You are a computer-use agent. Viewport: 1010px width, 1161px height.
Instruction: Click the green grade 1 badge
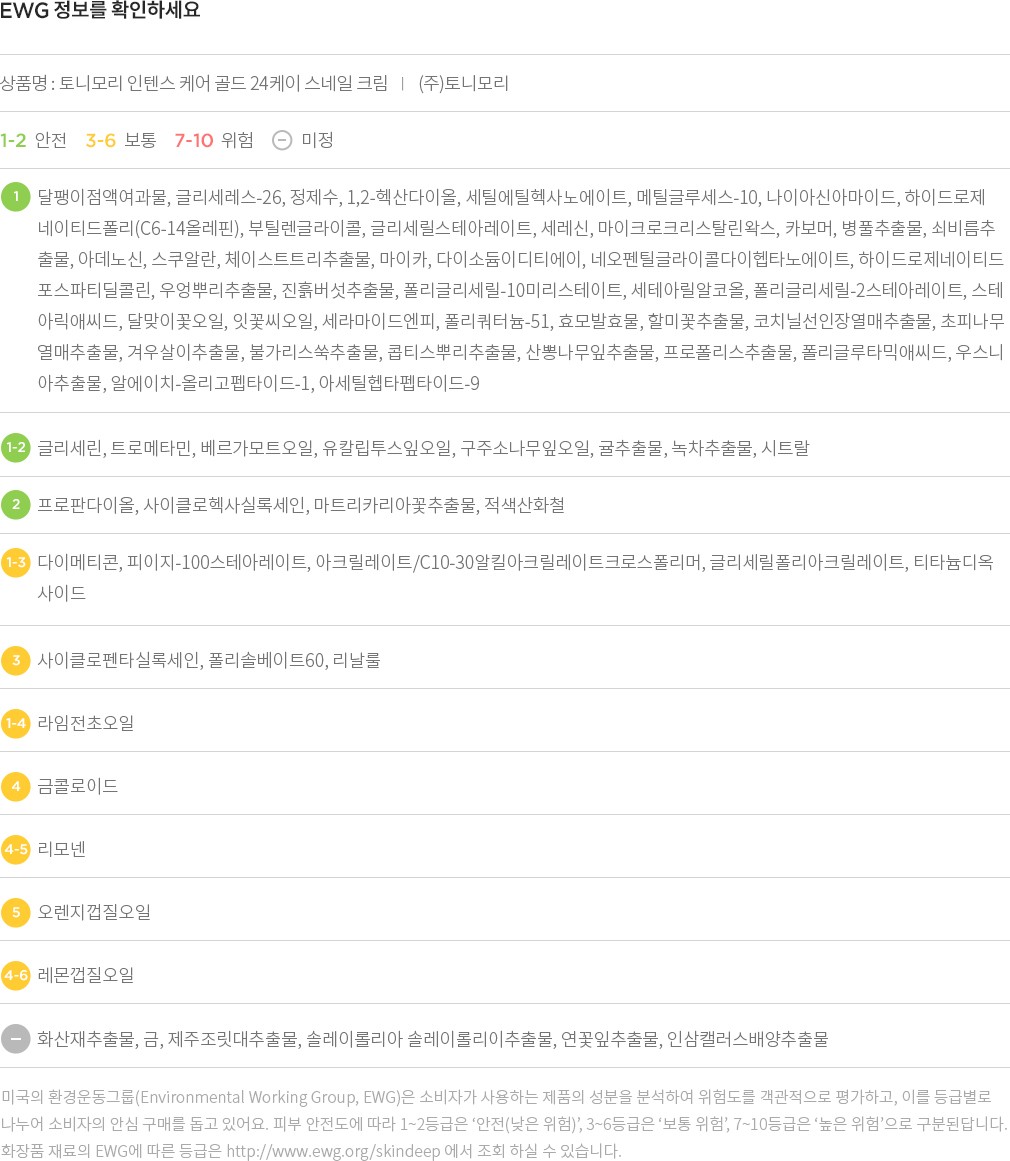(16, 196)
